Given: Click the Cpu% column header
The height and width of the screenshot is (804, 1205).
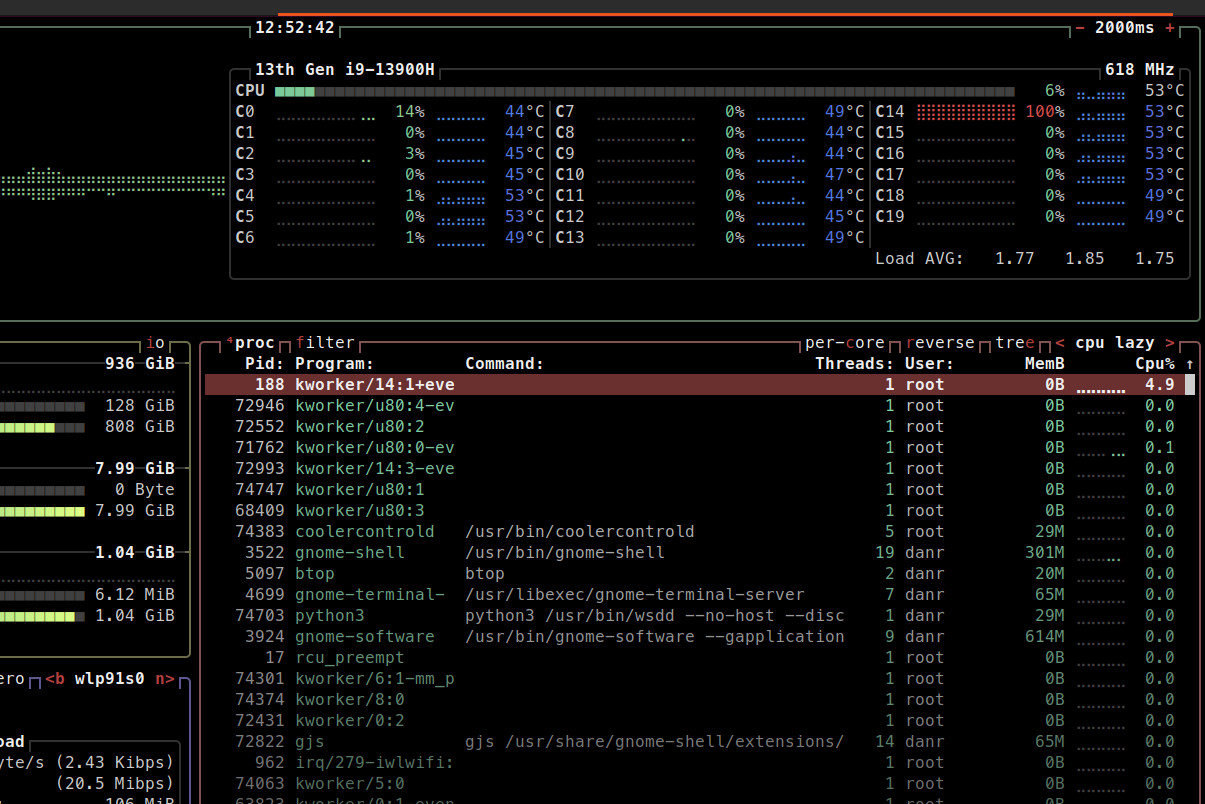Looking at the screenshot, I should (x=1155, y=363).
